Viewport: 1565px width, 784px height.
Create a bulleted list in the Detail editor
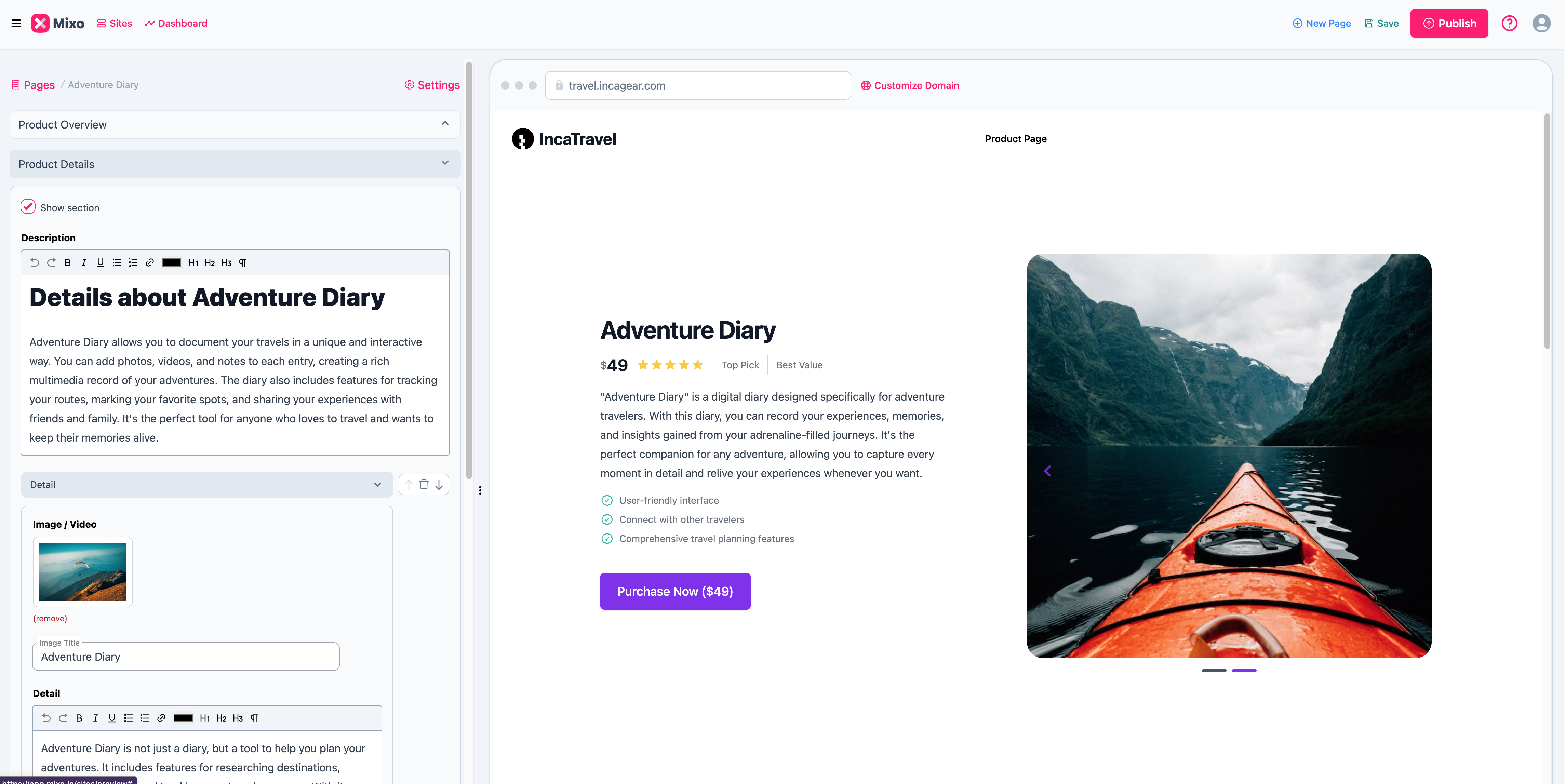(x=128, y=718)
